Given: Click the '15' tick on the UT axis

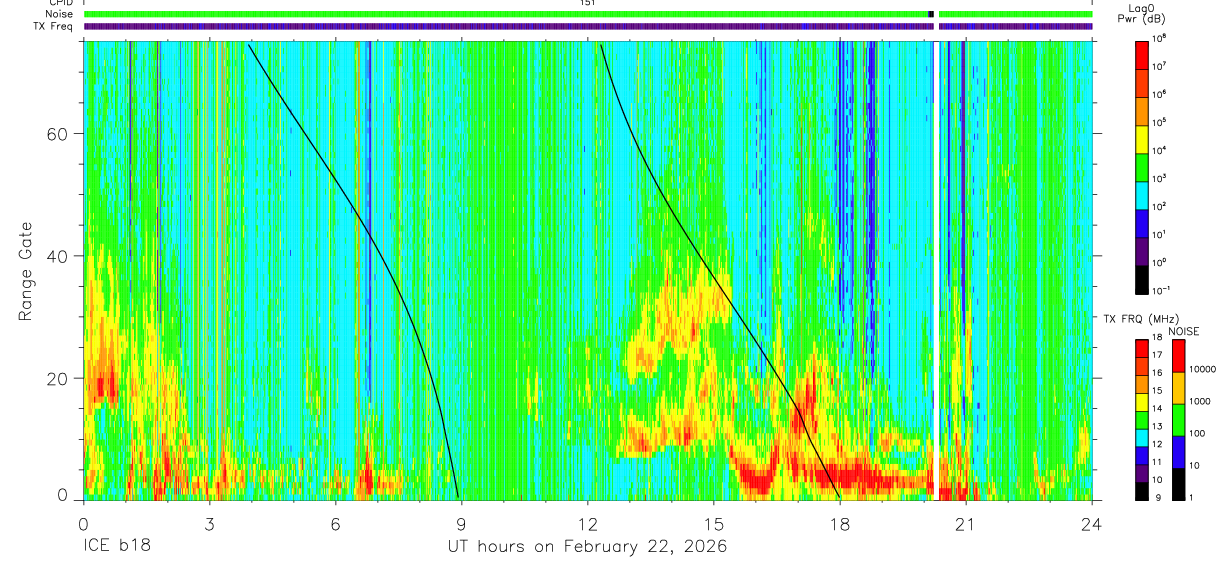Looking at the screenshot, I should (714, 523).
